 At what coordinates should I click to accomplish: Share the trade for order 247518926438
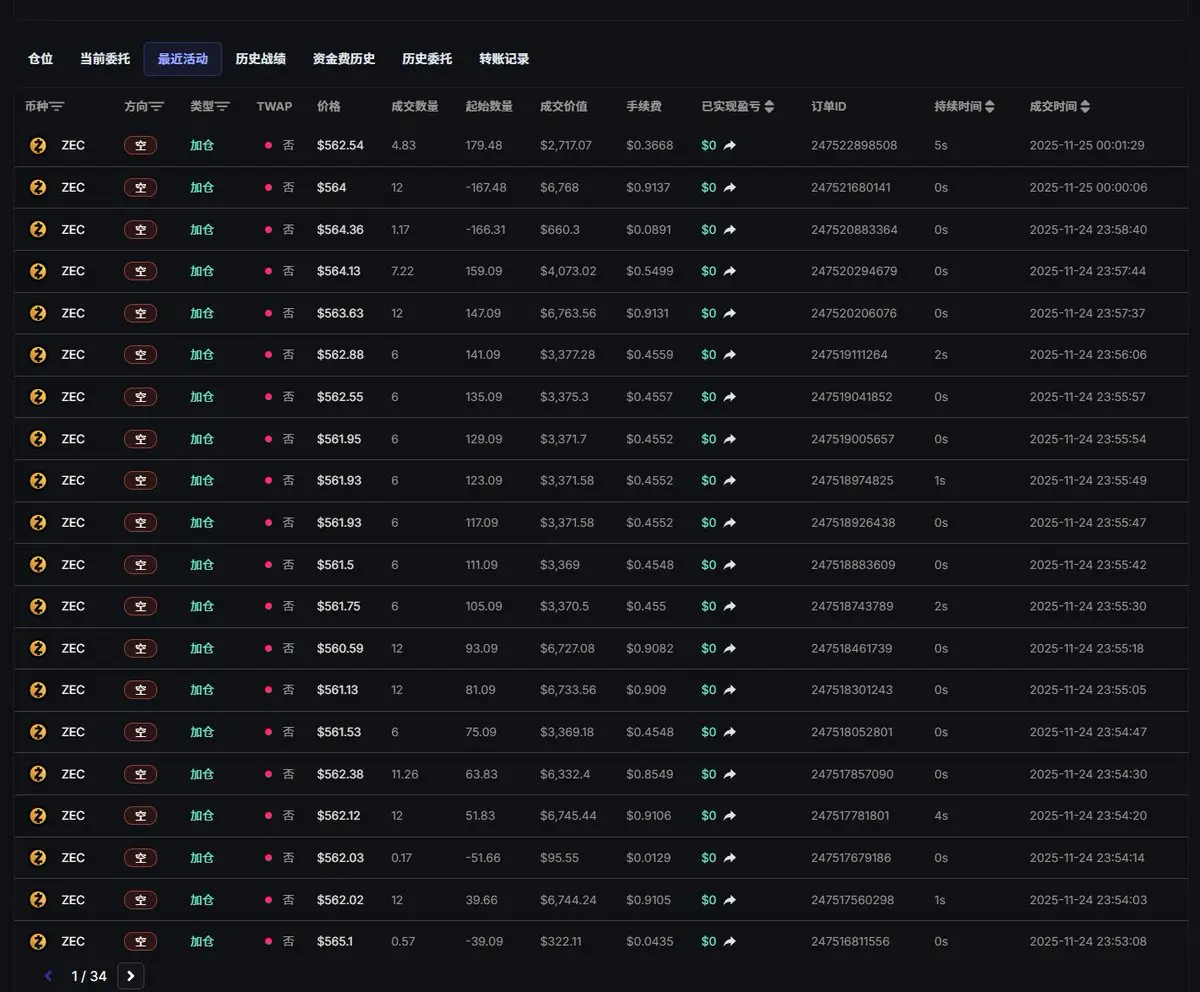point(730,523)
